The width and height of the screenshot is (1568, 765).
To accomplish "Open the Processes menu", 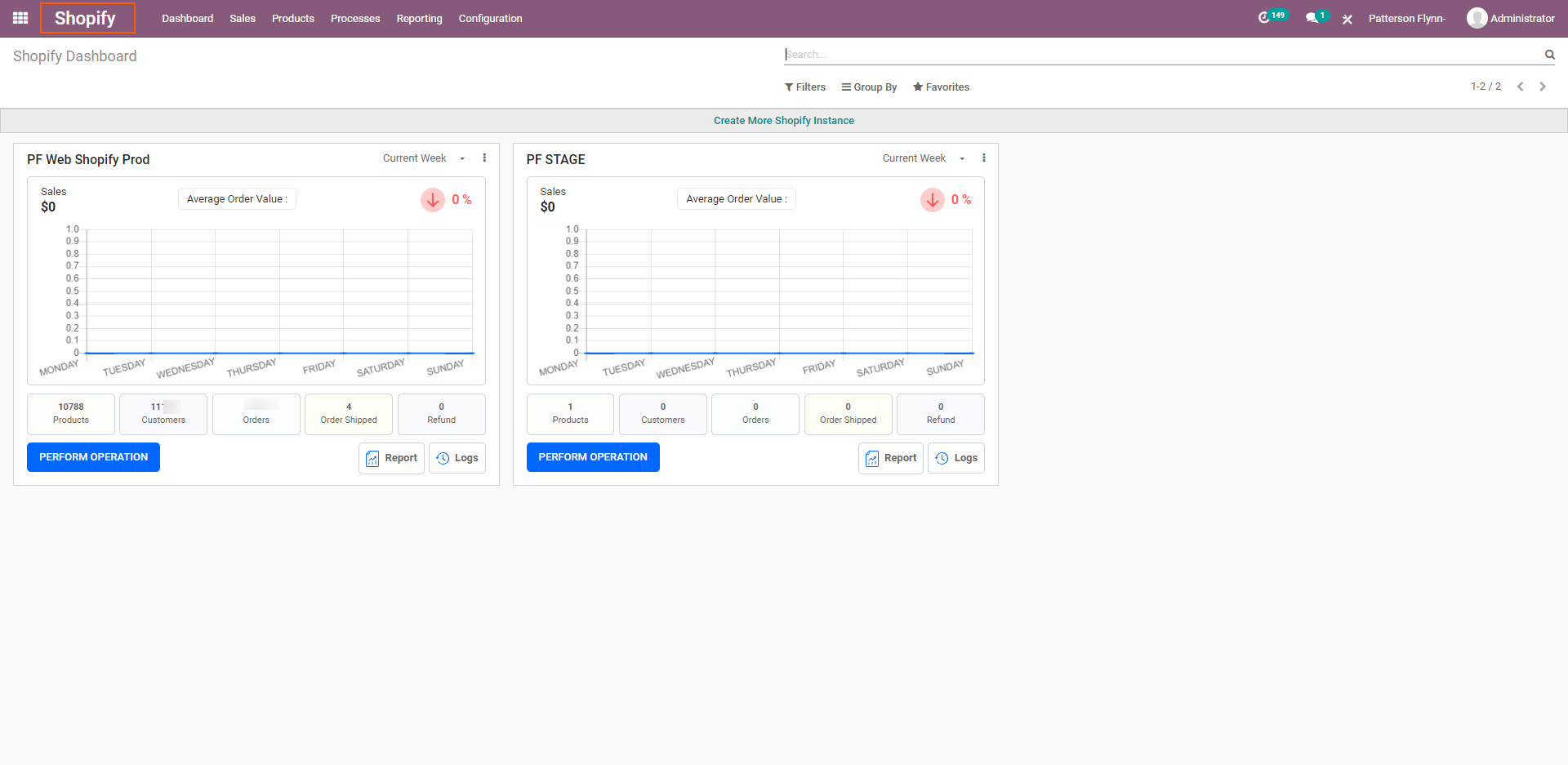I will (x=355, y=18).
